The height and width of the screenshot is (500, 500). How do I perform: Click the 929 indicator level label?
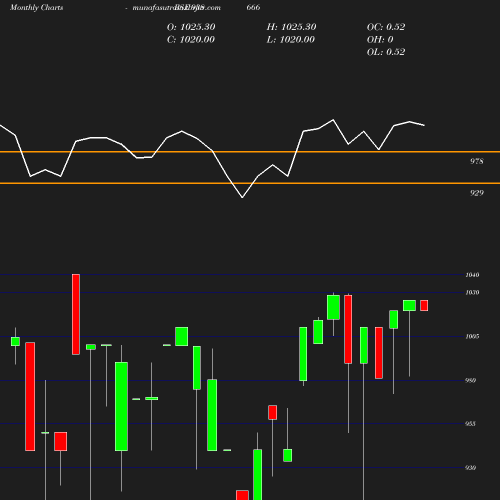point(477,193)
